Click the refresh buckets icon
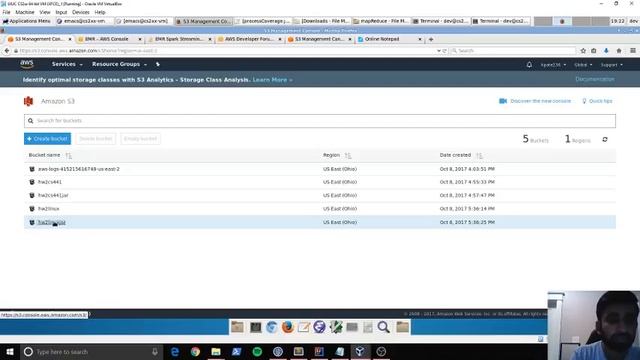This screenshot has height=360, width=640. [x=605, y=140]
